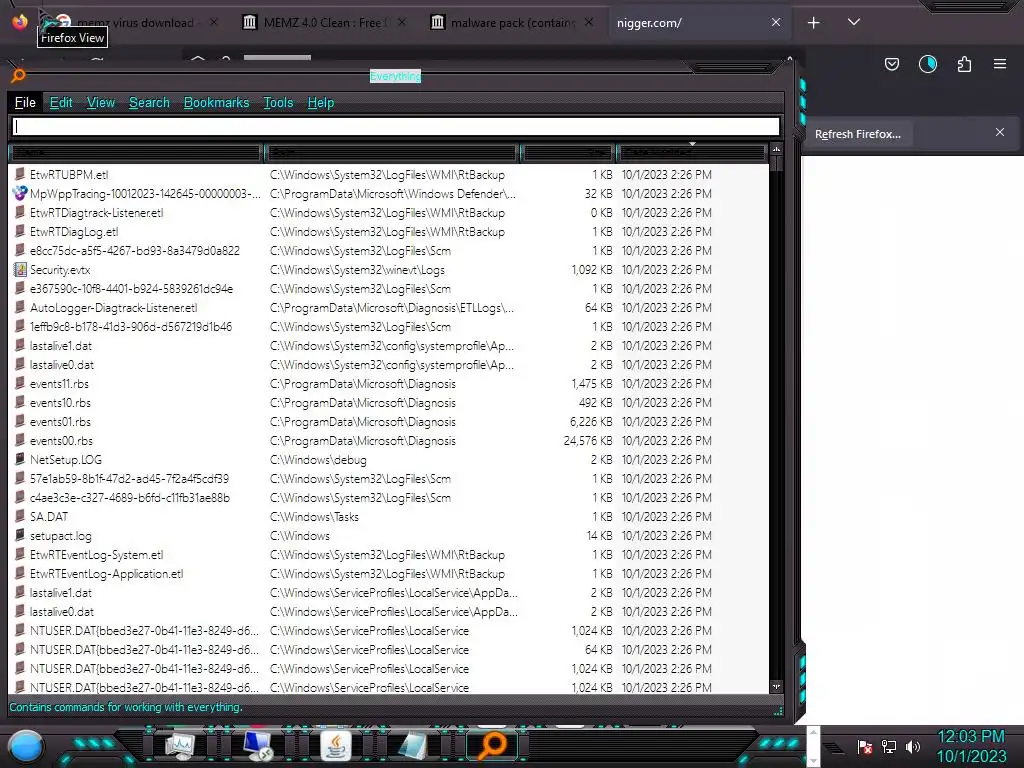1024x768 pixels.
Task: Sort by the Size column header
Action: (x=566, y=153)
